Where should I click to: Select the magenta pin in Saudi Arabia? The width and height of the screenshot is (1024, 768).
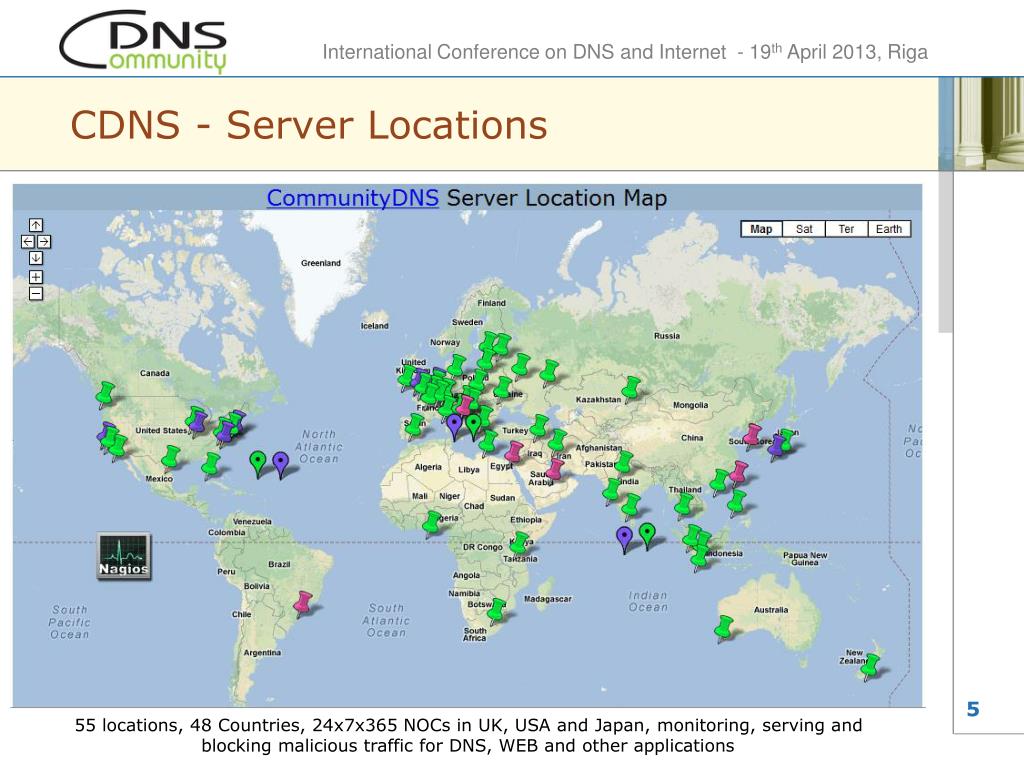click(555, 469)
